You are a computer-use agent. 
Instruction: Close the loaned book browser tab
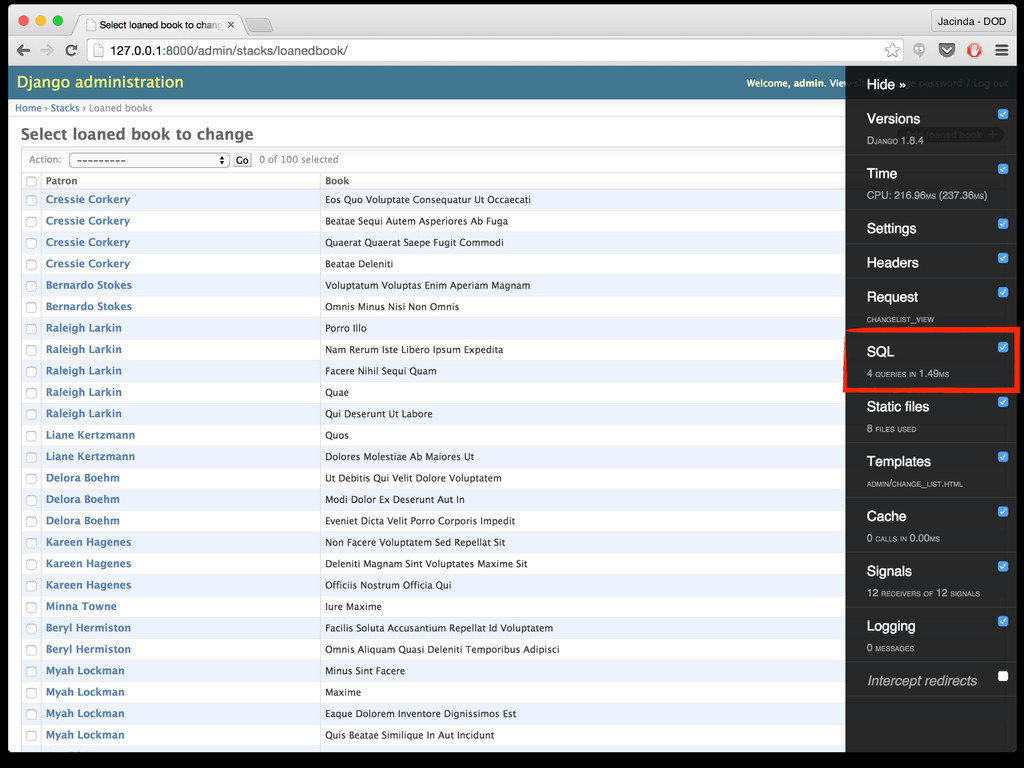click(231, 25)
